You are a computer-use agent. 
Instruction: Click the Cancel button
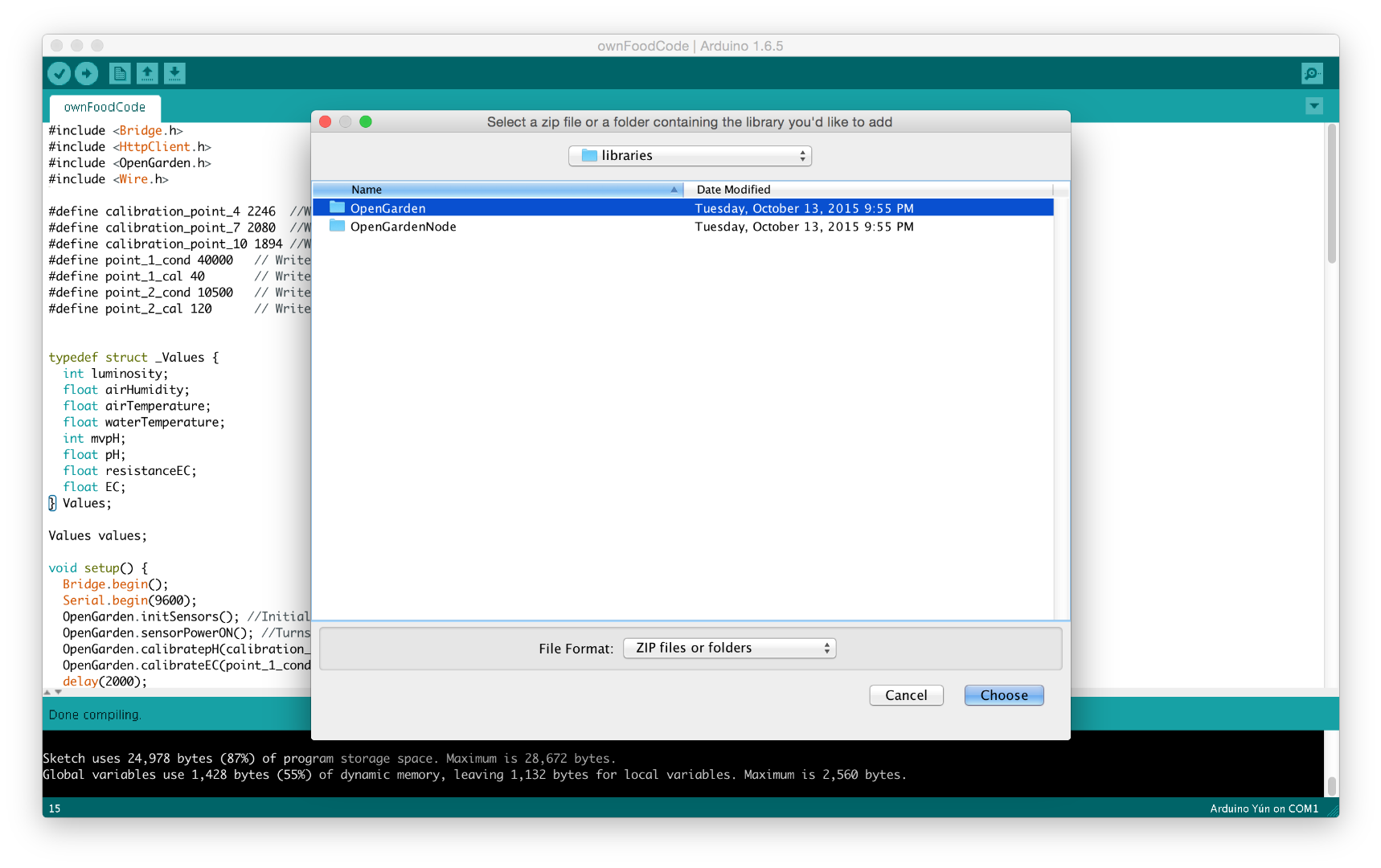(906, 696)
